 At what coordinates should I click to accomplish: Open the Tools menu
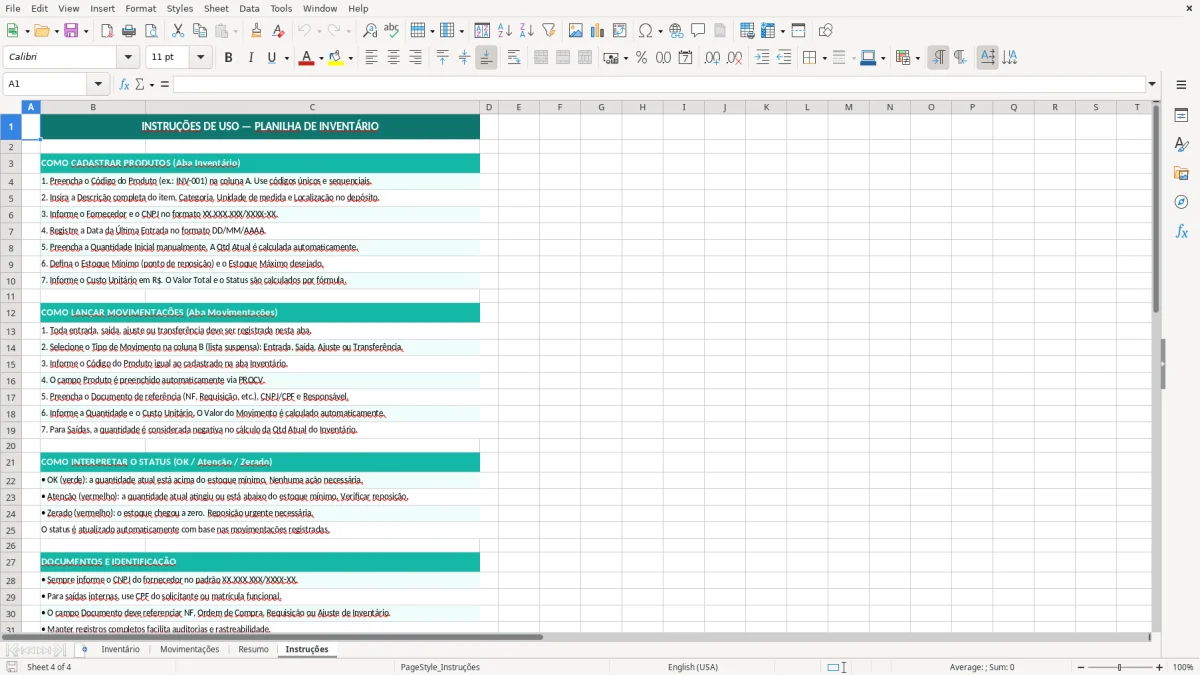[281, 8]
